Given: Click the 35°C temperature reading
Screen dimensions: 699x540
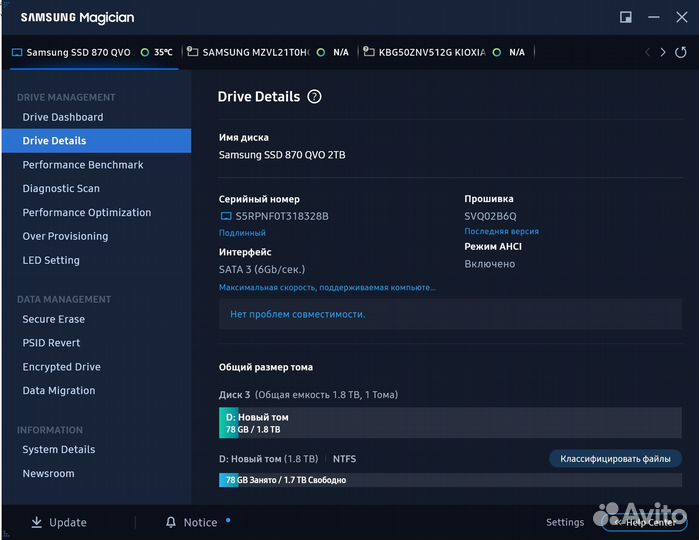Looking at the screenshot, I should [x=163, y=52].
